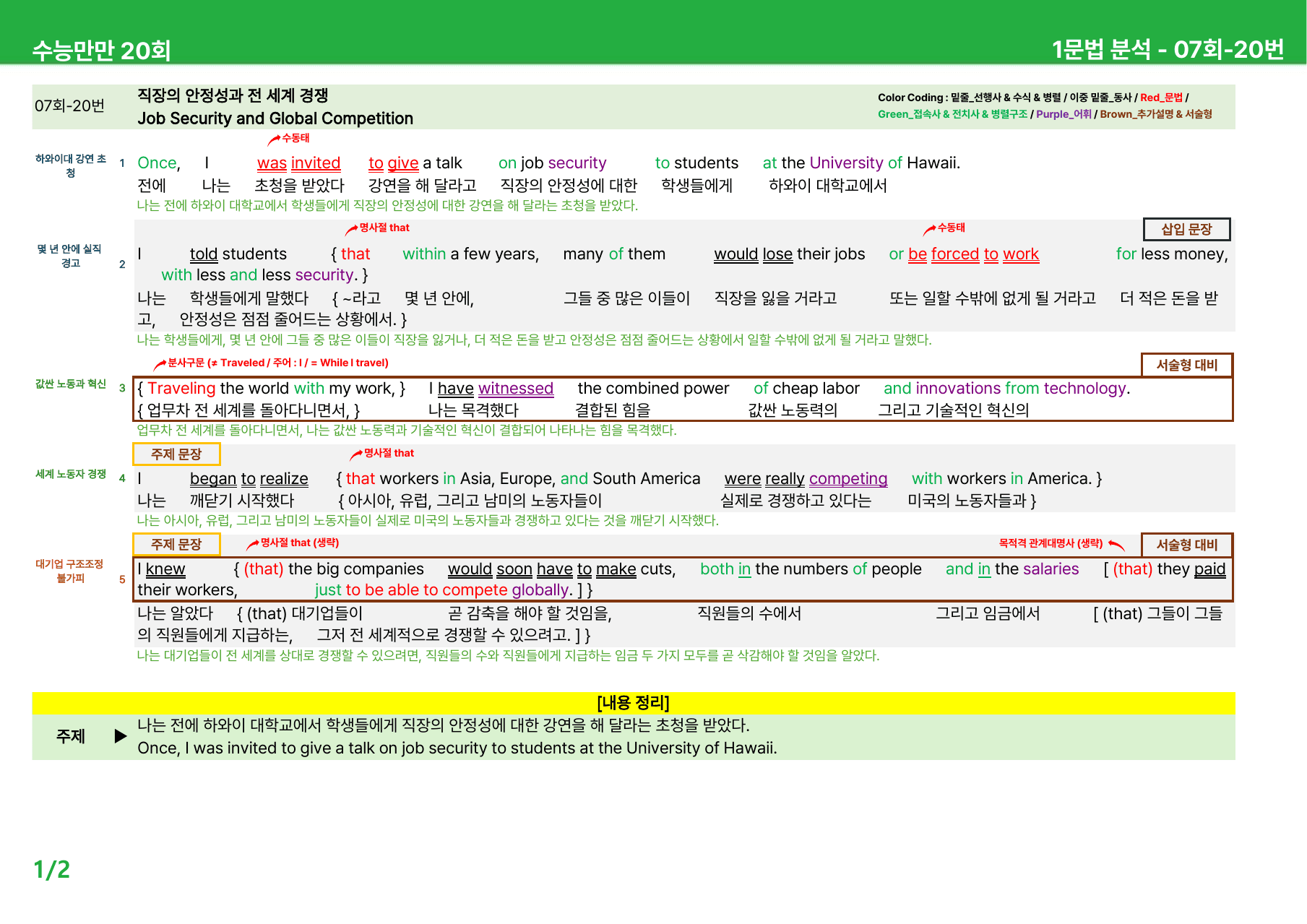
Task: Click sentence number 5 marker
Action: (122, 579)
